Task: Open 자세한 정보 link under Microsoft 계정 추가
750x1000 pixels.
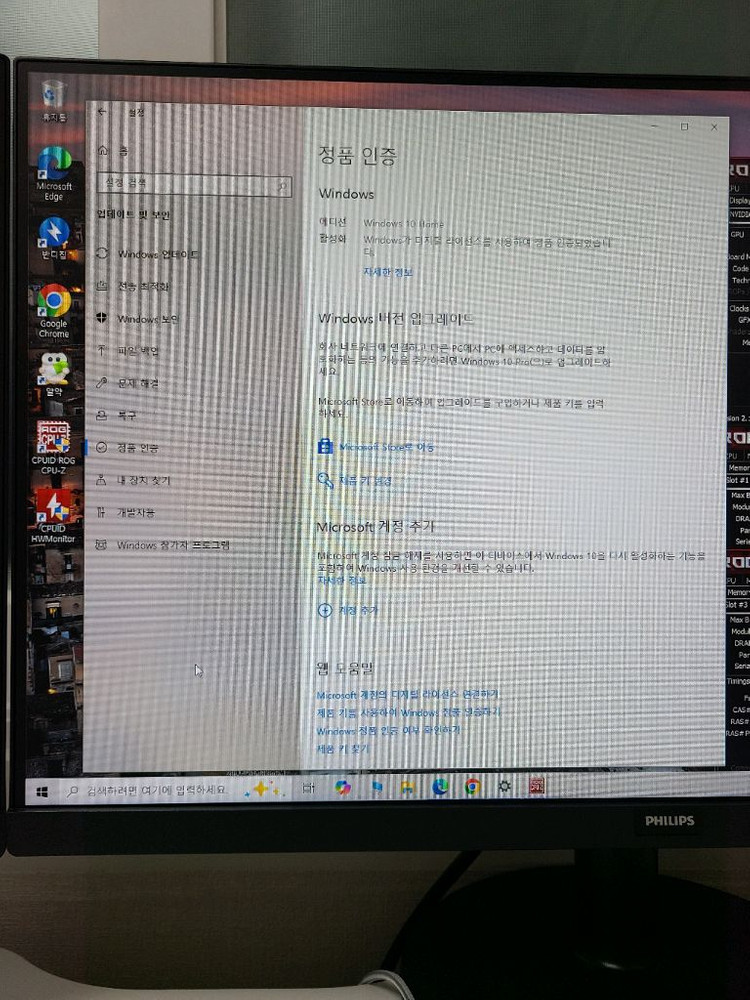Action: click(342, 580)
